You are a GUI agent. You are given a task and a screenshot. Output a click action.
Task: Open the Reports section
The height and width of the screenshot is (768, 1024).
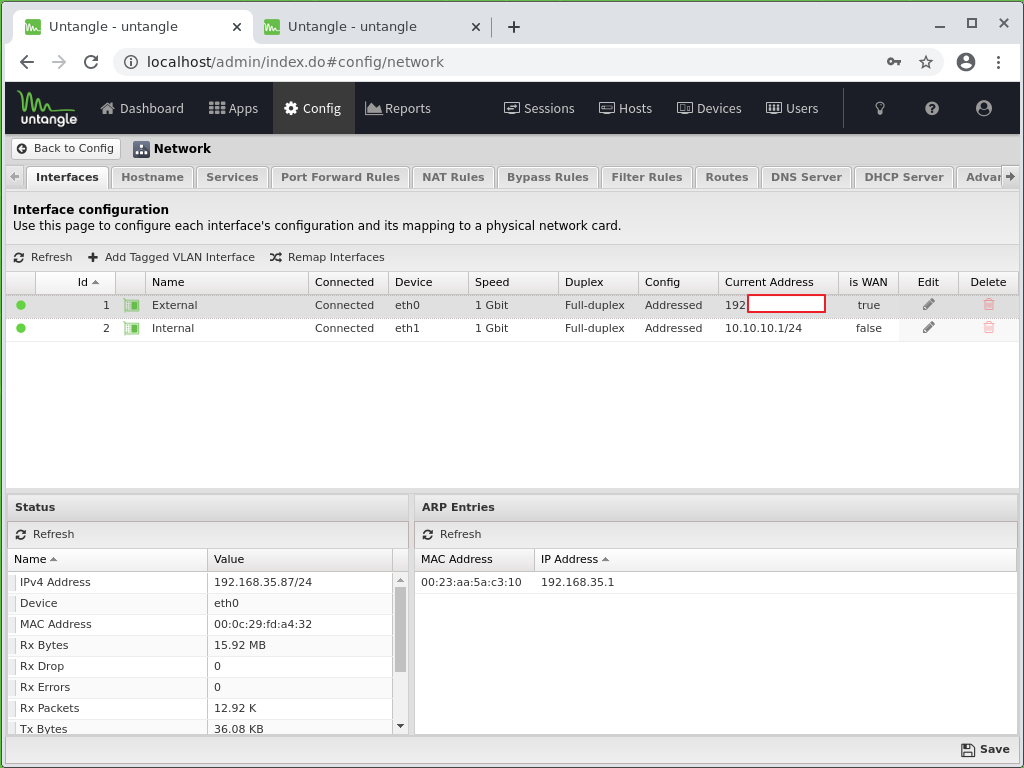pyautogui.click(x=398, y=108)
